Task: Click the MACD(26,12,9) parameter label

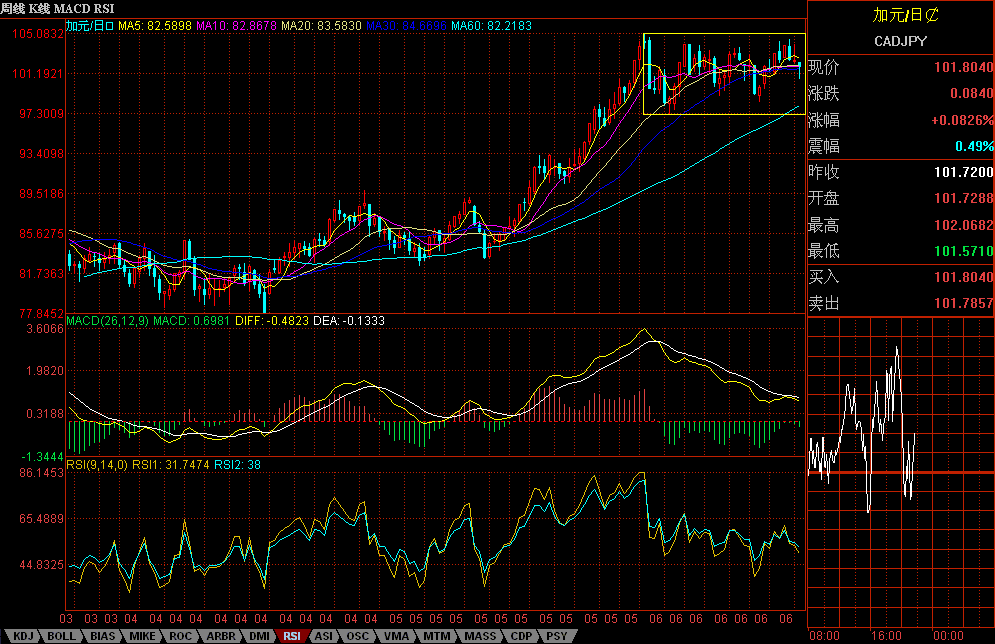Action: tap(107, 321)
